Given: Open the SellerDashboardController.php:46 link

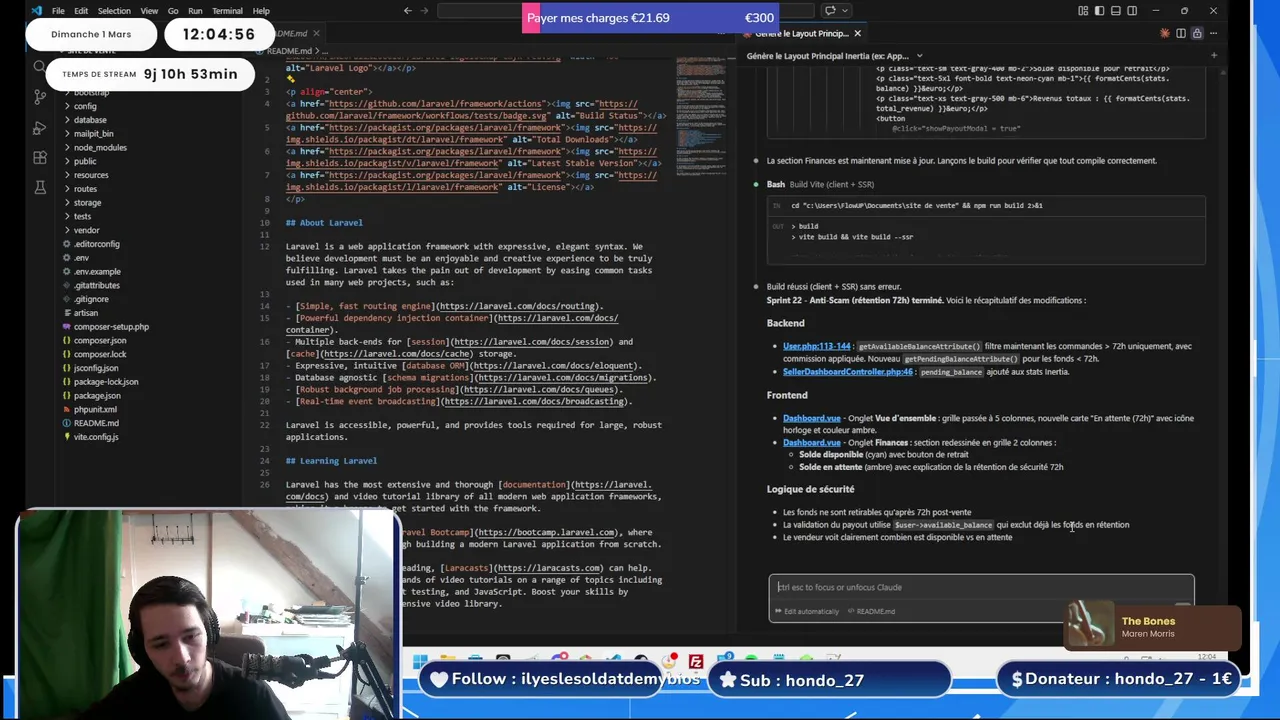Looking at the screenshot, I should 847,372.
